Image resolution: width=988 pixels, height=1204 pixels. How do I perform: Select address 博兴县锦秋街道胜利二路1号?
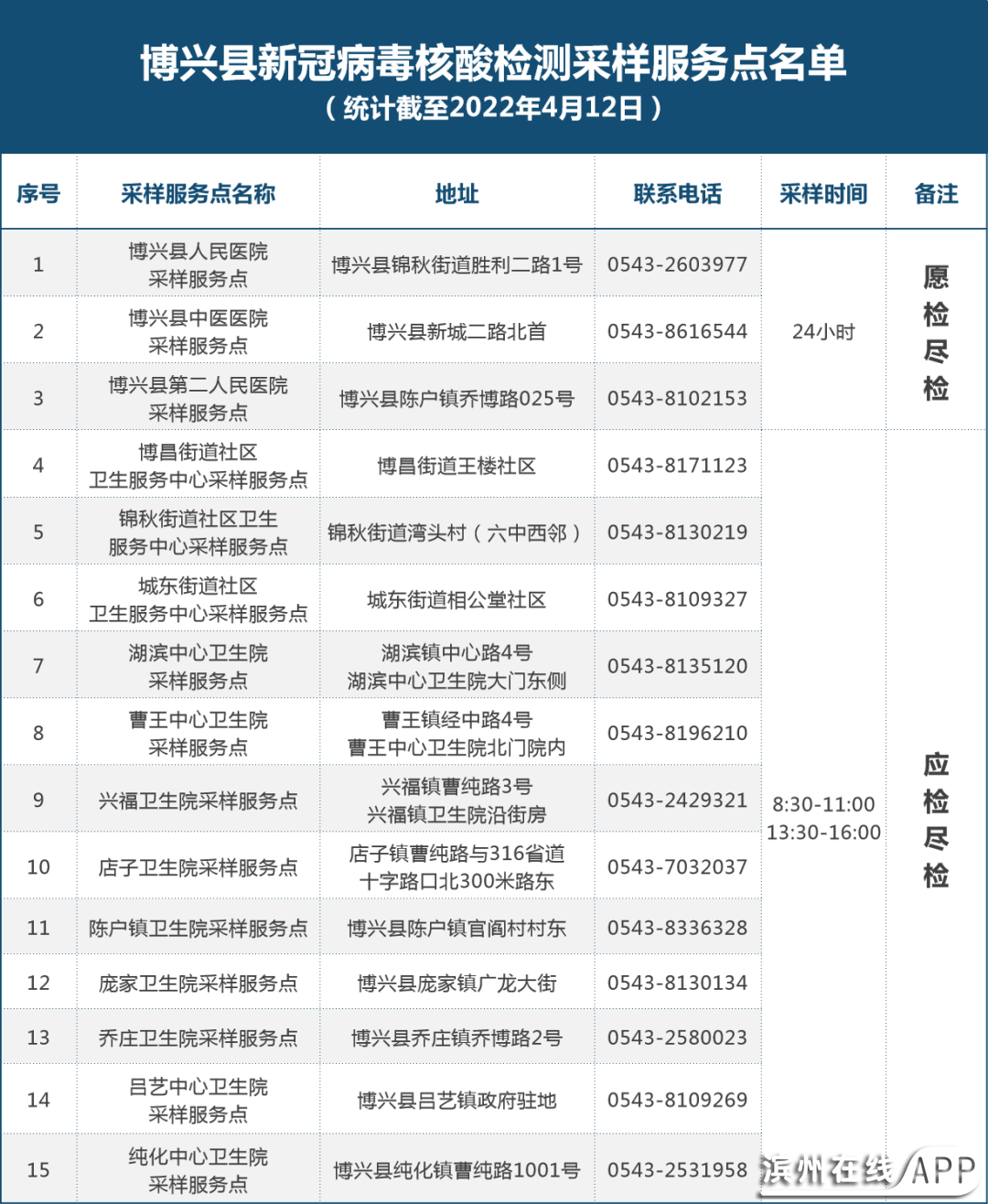(x=456, y=263)
